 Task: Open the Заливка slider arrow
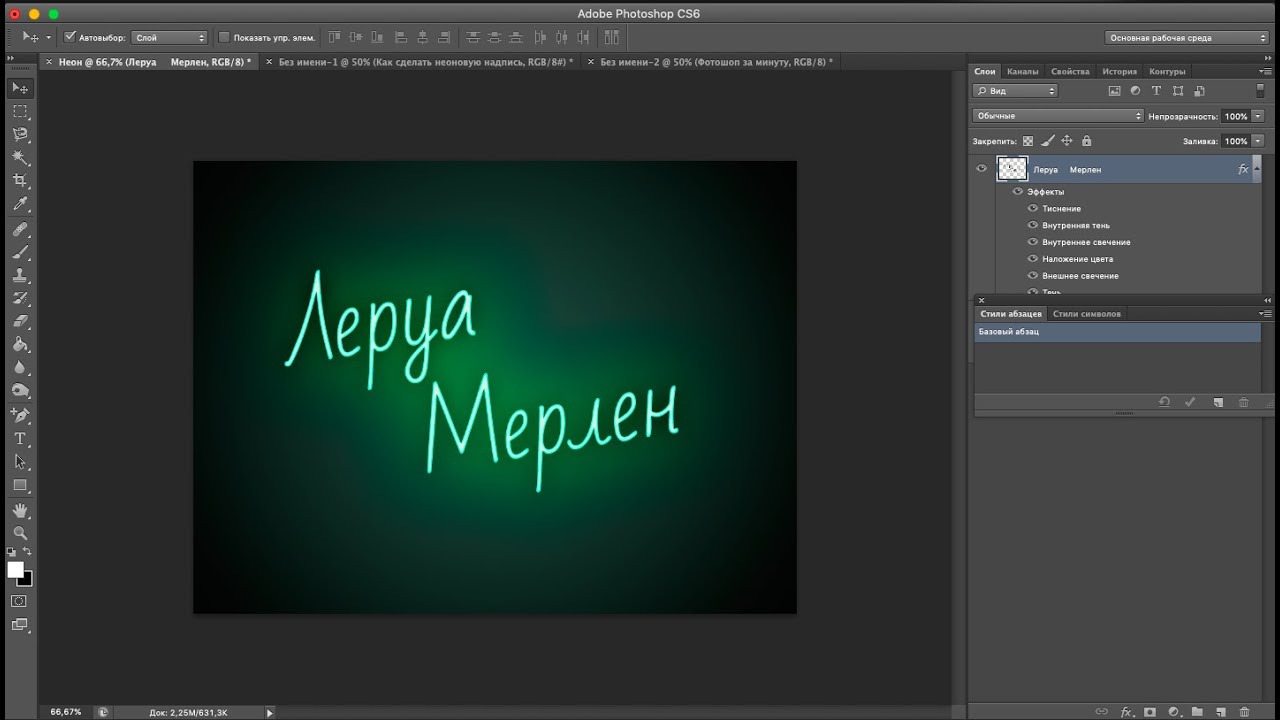[x=1258, y=141]
